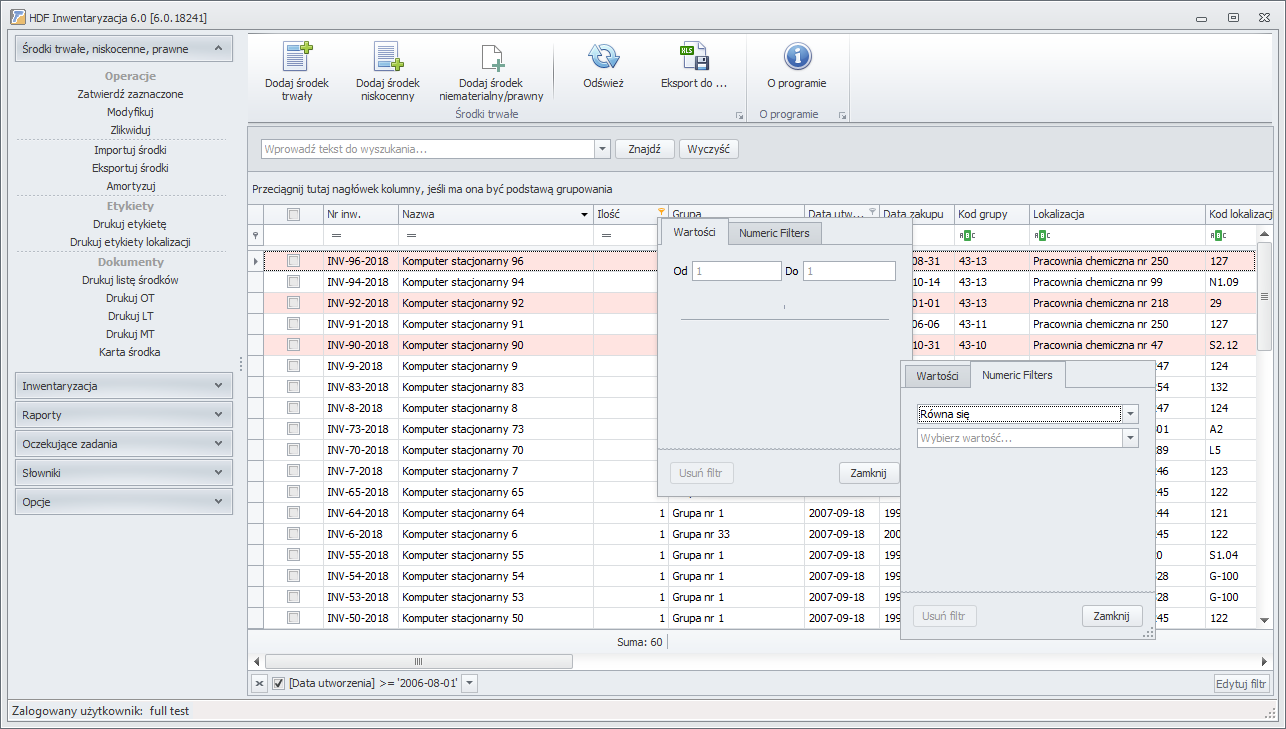Click Dodaj środek niematerialny/prawny icon

[x=491, y=57]
